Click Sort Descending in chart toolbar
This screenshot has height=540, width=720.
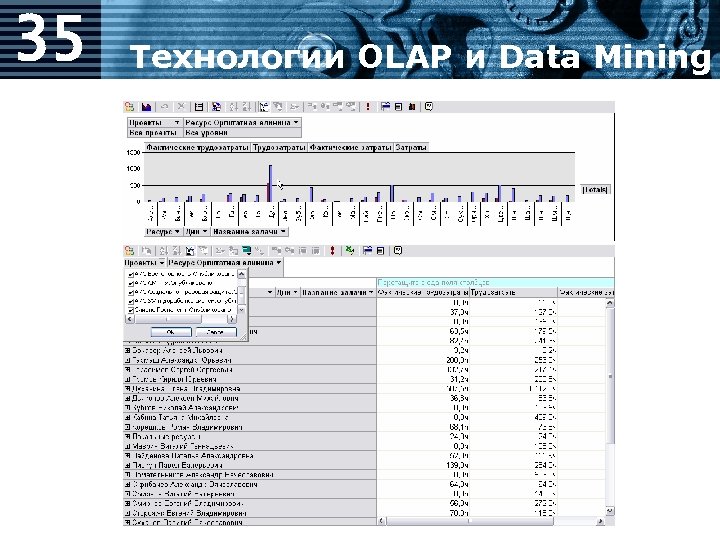coord(247,107)
